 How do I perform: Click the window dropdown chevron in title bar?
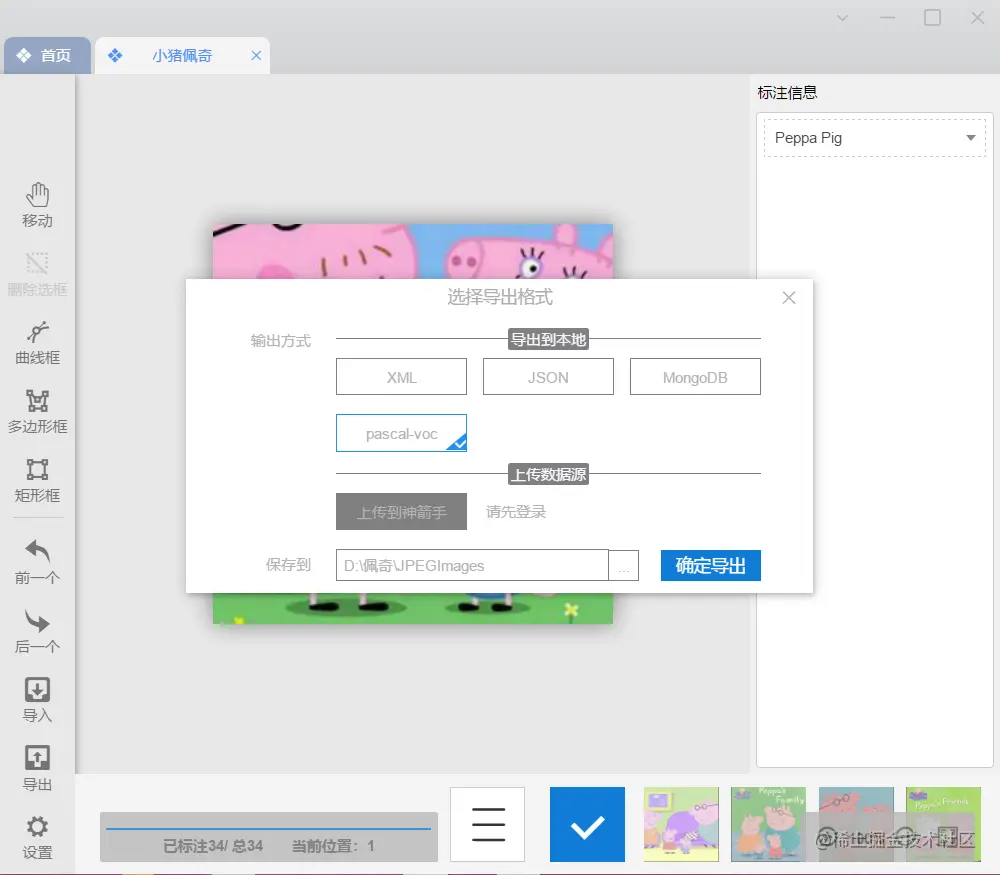coord(842,18)
